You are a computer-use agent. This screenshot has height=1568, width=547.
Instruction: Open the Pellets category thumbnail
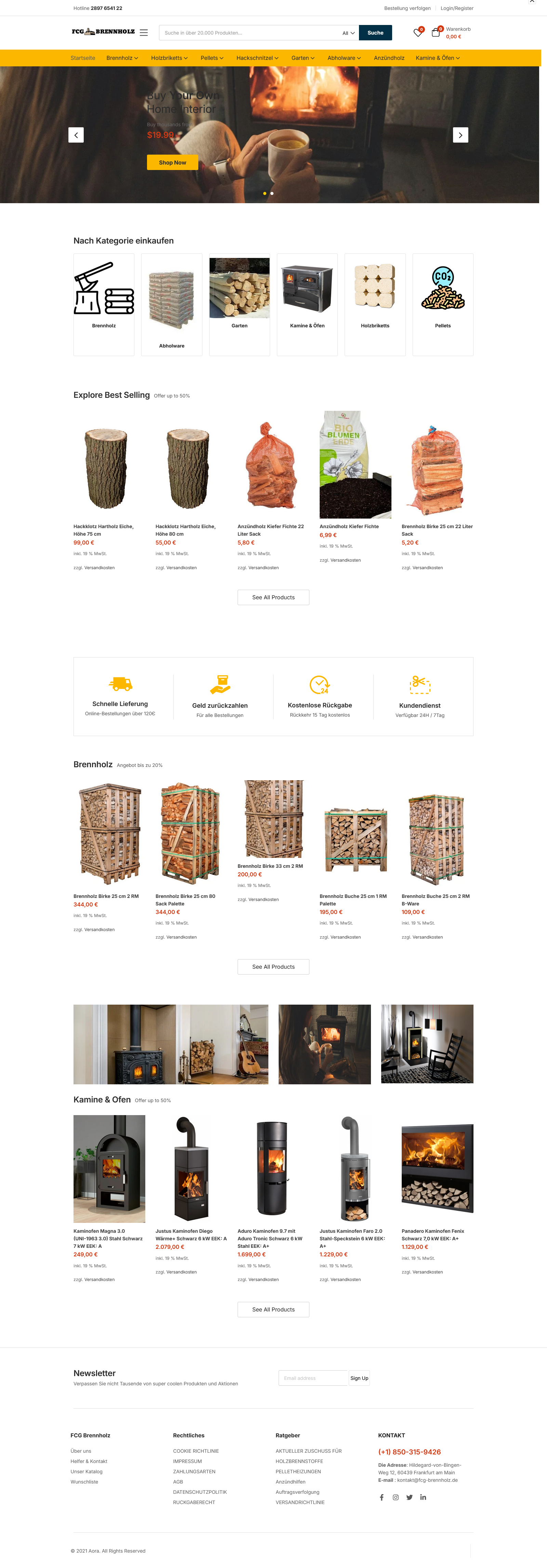443,304
